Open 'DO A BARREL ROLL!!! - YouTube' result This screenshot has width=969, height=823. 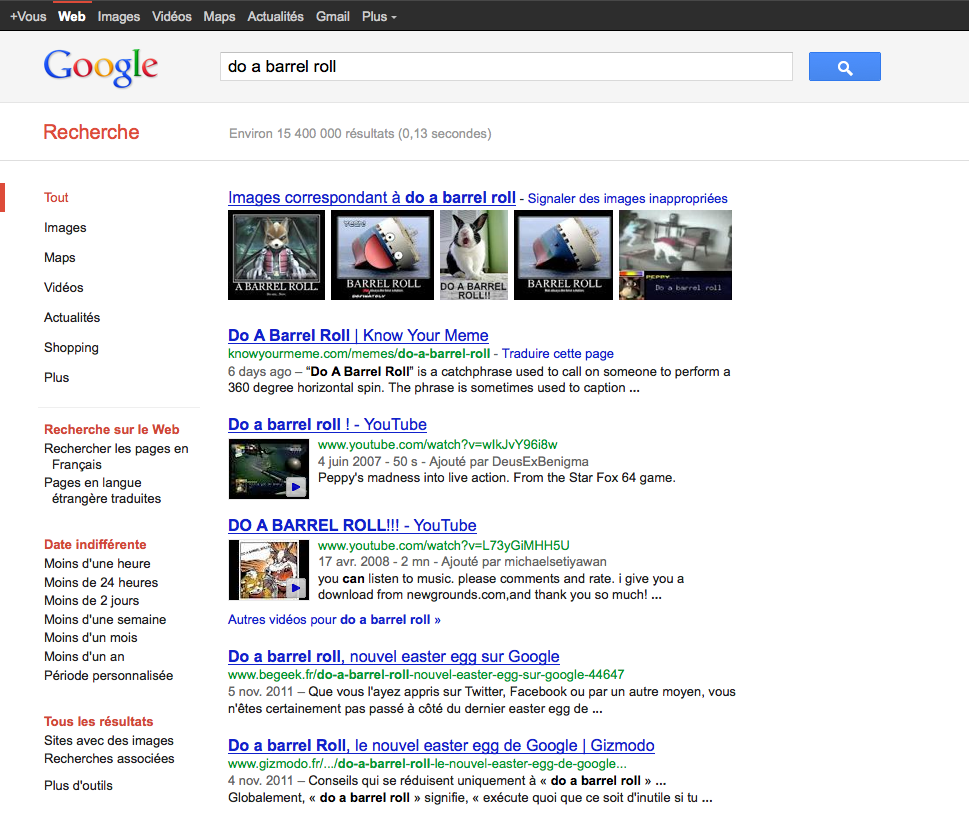tap(352, 526)
